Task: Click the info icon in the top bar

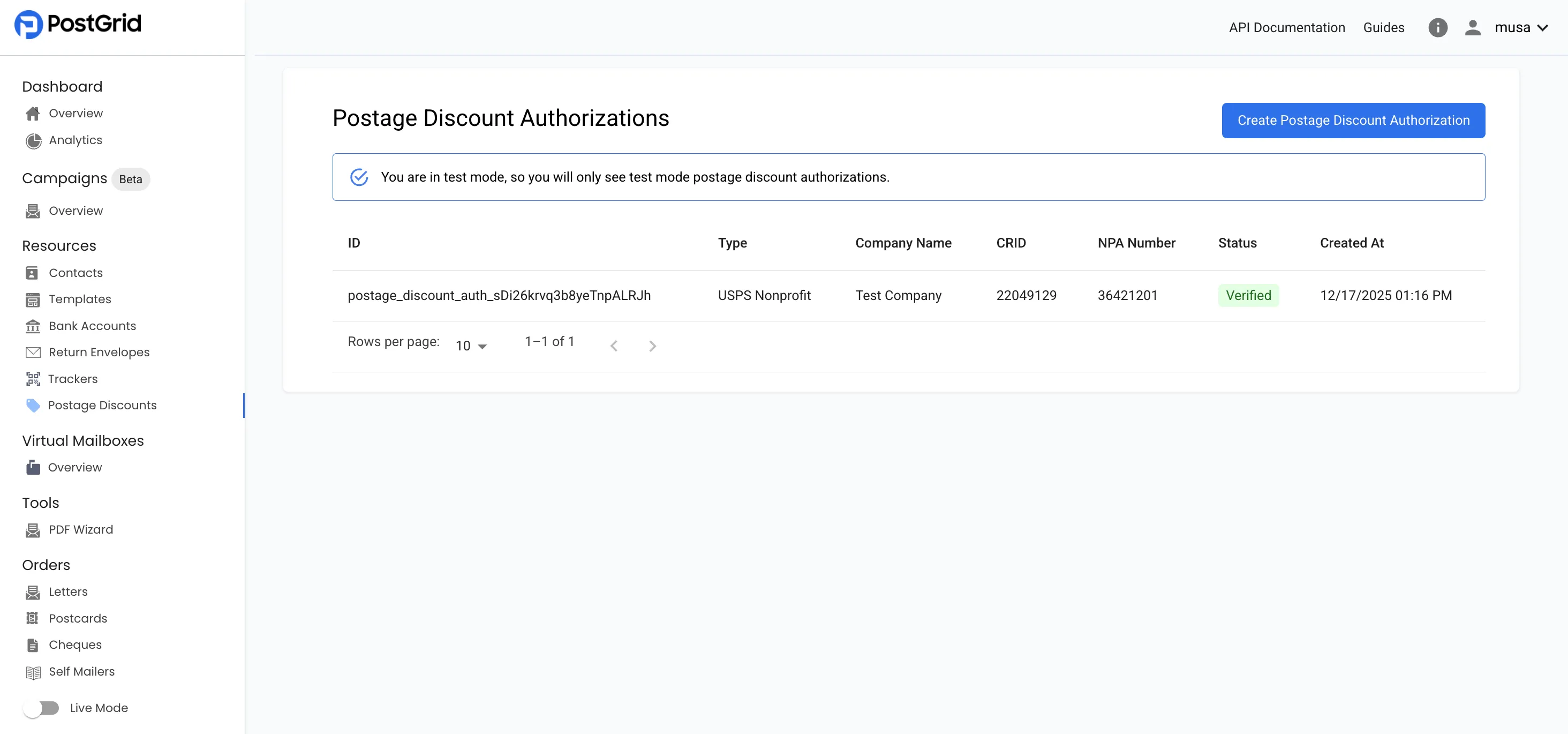Action: 1438,27
